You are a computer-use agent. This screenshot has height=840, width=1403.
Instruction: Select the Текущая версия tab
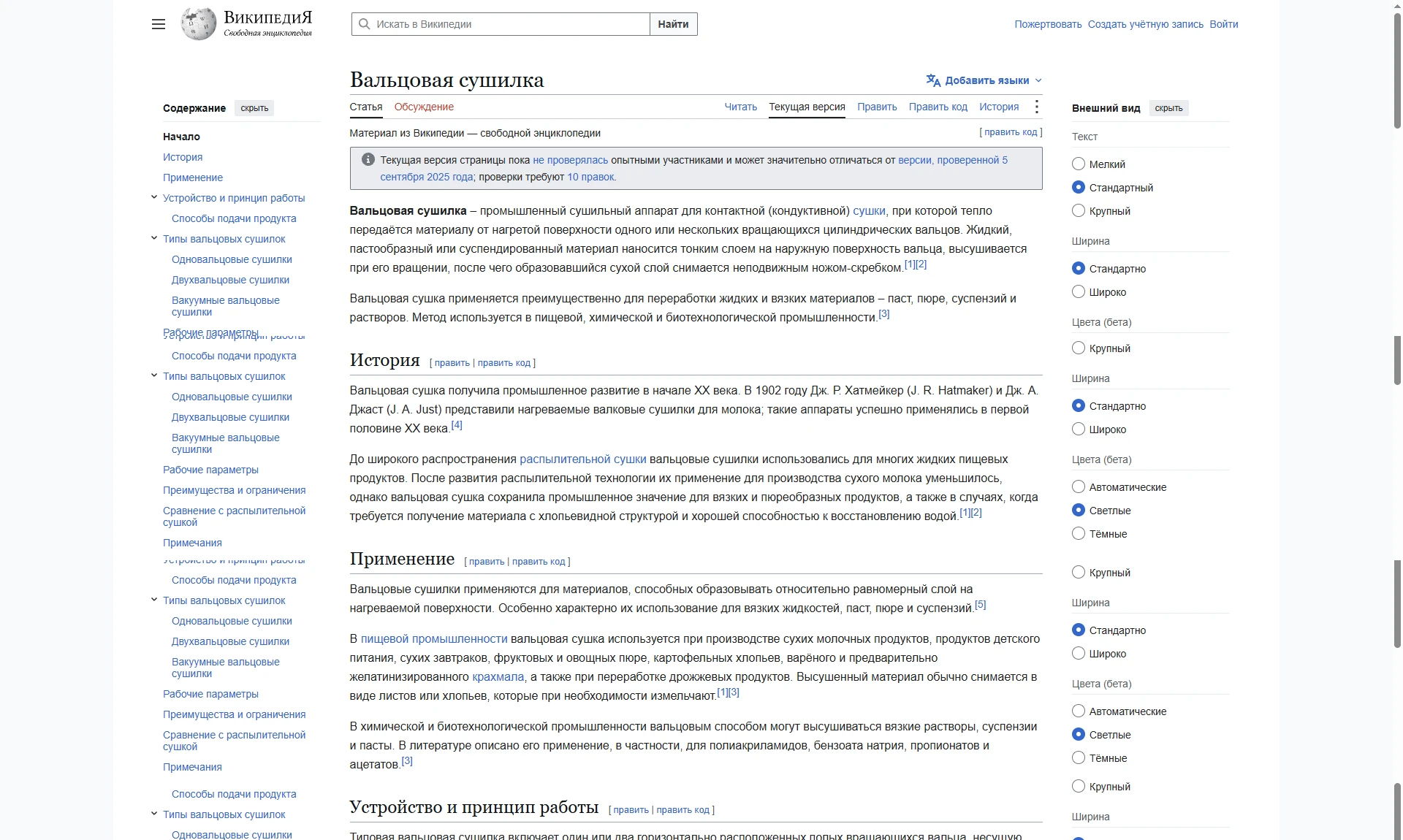coord(807,107)
